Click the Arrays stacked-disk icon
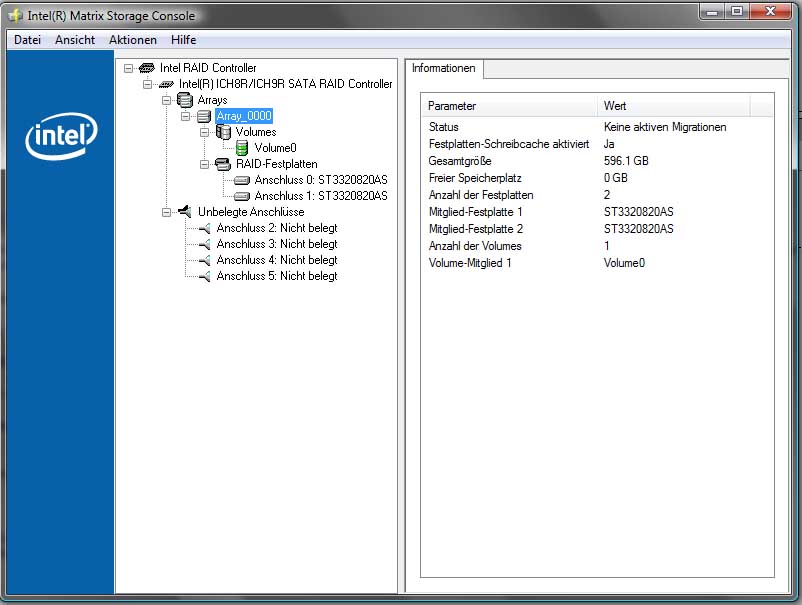802x605 pixels. [x=185, y=100]
